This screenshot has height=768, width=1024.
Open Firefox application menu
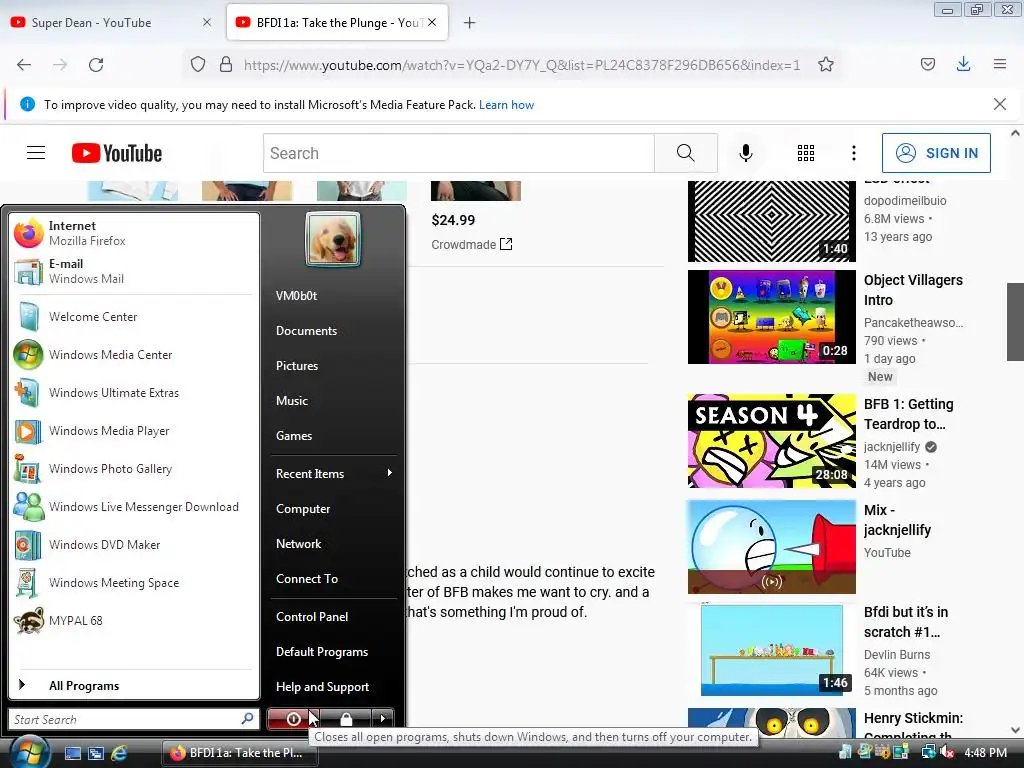pos(1000,64)
